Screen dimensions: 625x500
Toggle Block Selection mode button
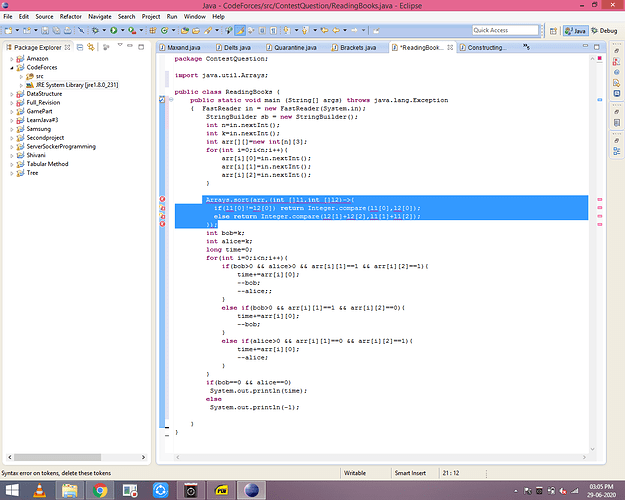262,30
